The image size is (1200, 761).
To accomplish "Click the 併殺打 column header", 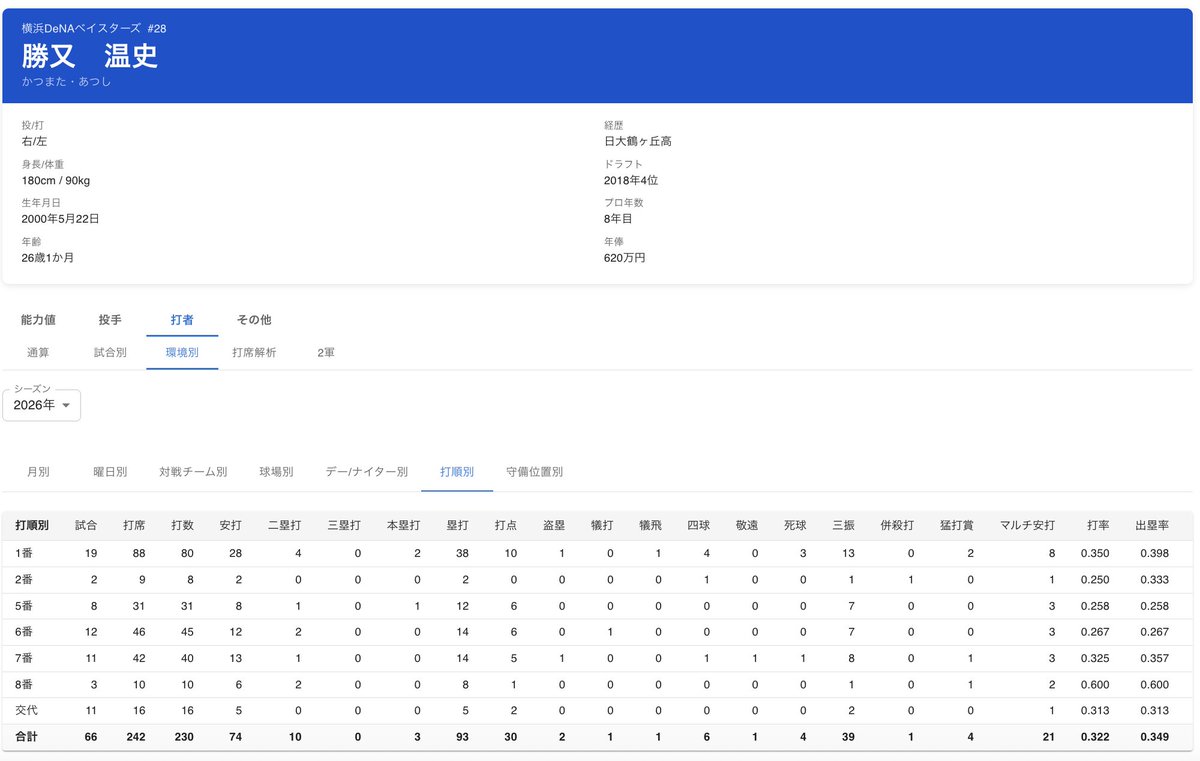I will click(897, 525).
